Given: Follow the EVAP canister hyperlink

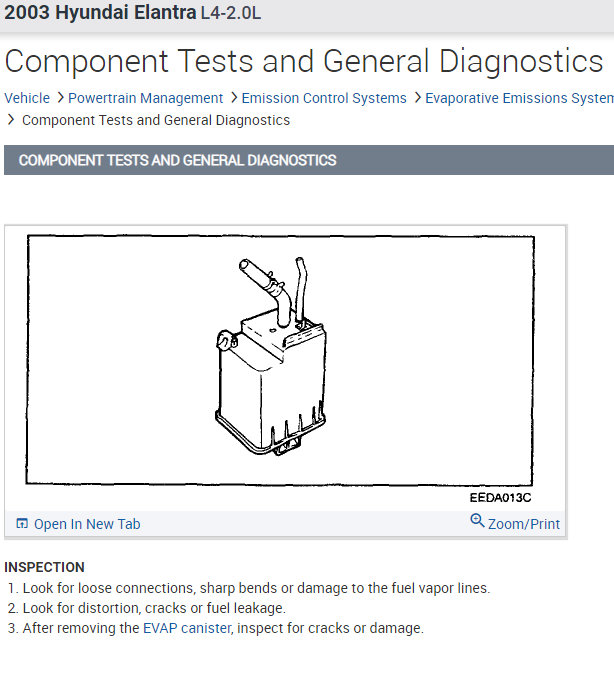Looking at the screenshot, I should [x=187, y=628].
